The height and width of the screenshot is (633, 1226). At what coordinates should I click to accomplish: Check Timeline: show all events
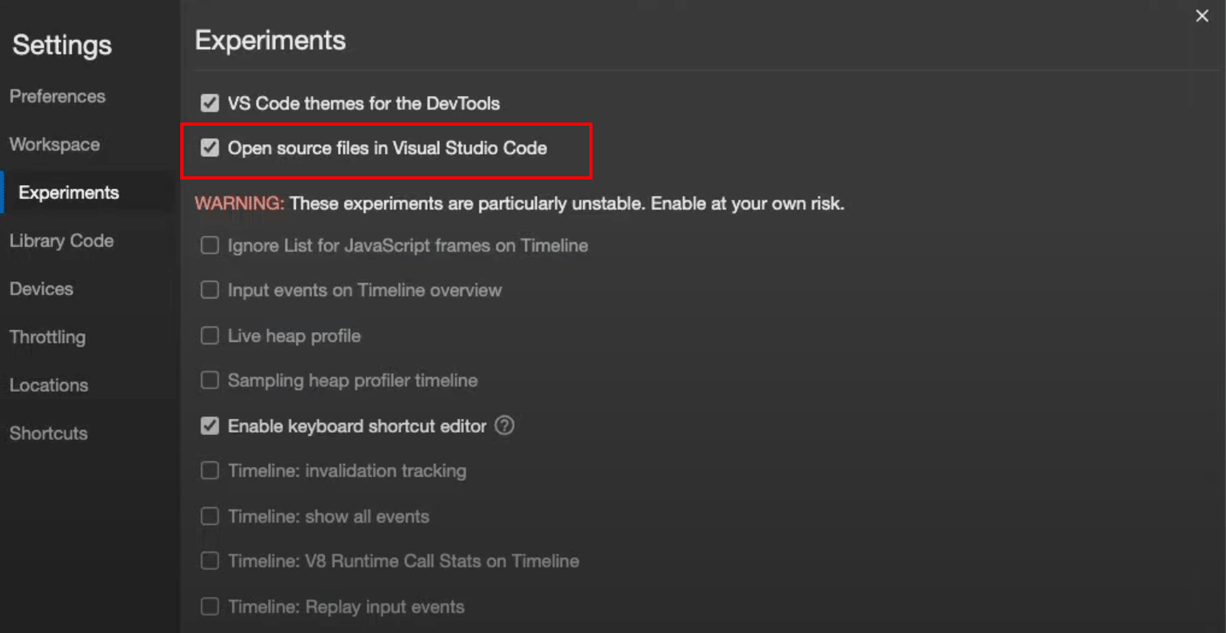tap(210, 516)
